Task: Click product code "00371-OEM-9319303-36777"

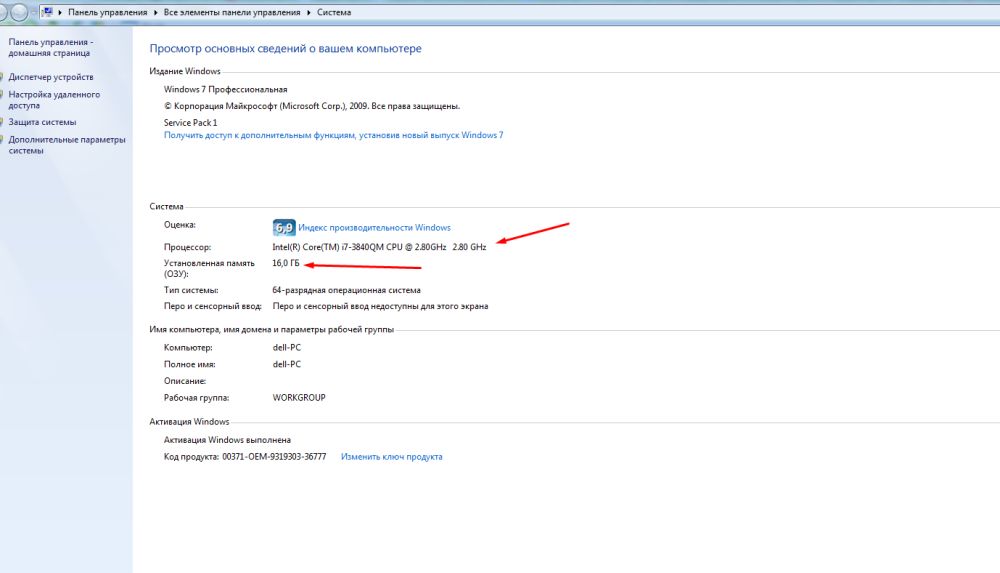Action: click(274, 457)
